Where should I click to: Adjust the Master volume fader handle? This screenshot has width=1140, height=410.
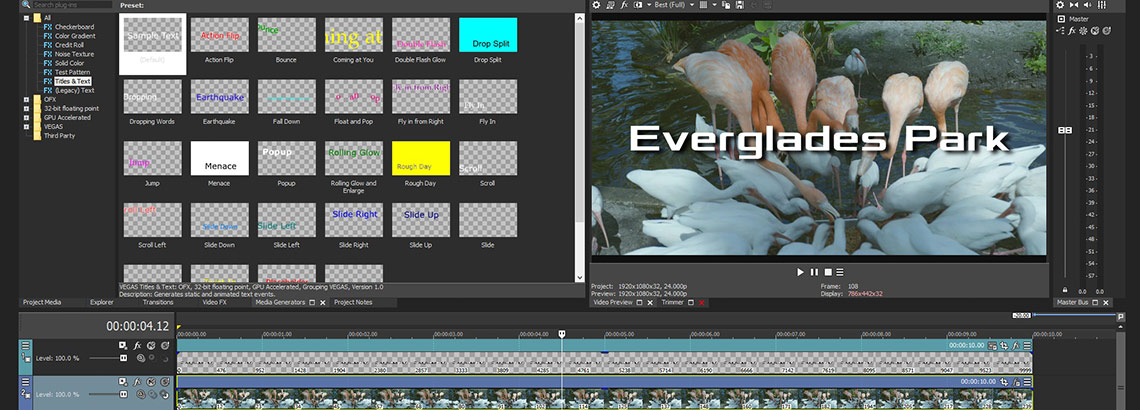1065,130
